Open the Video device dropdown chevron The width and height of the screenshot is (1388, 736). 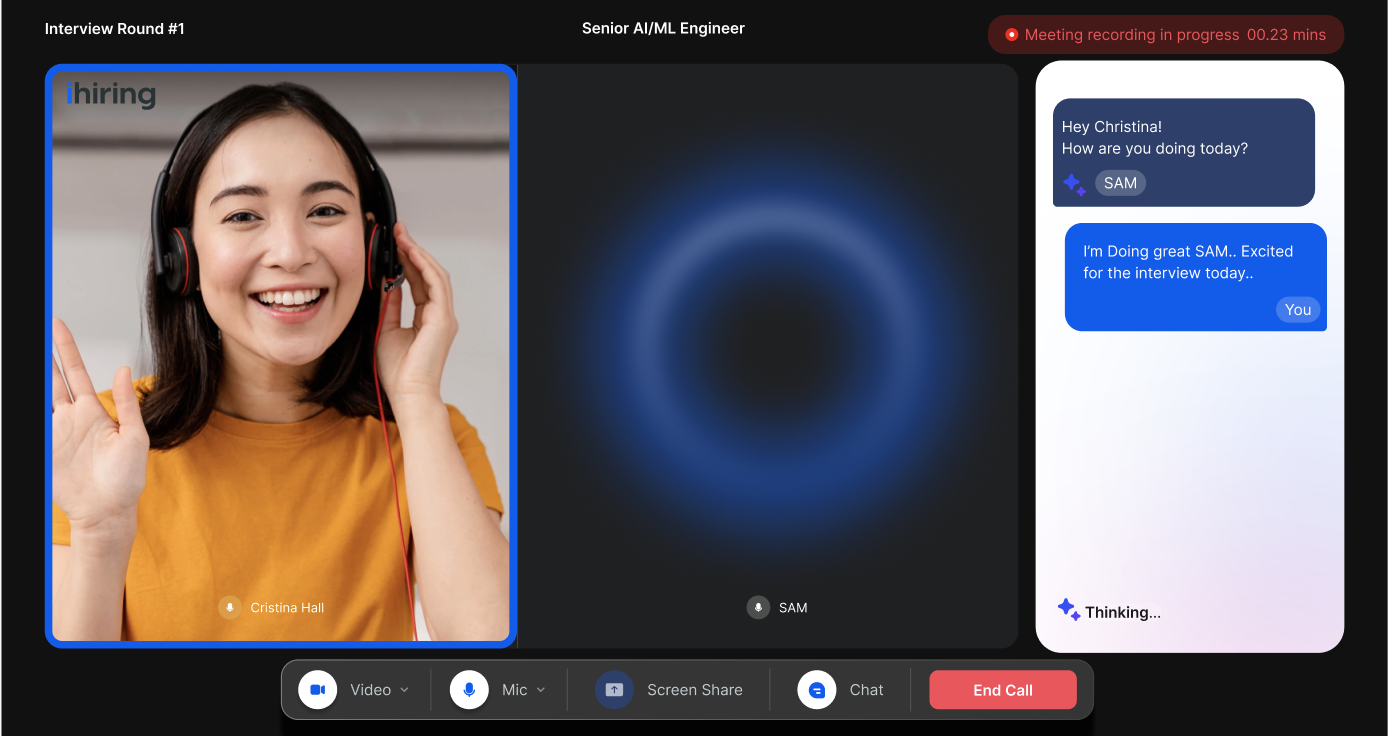[406, 689]
